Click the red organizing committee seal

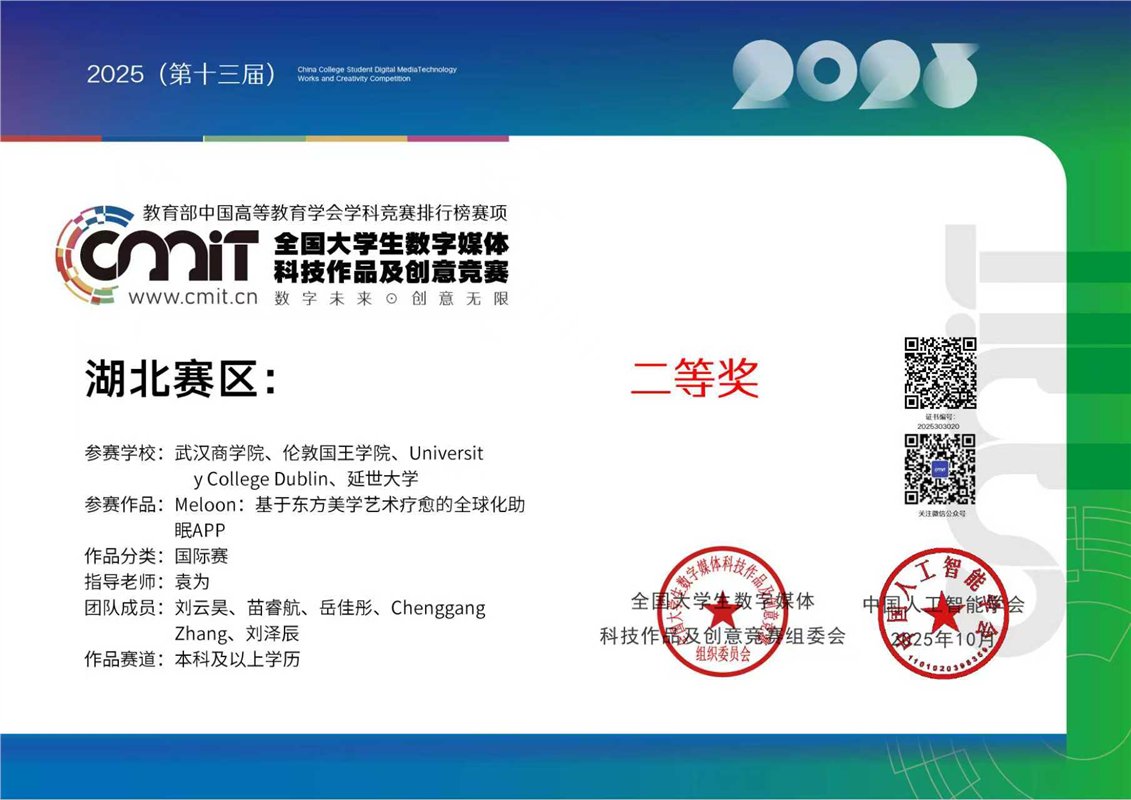723,611
